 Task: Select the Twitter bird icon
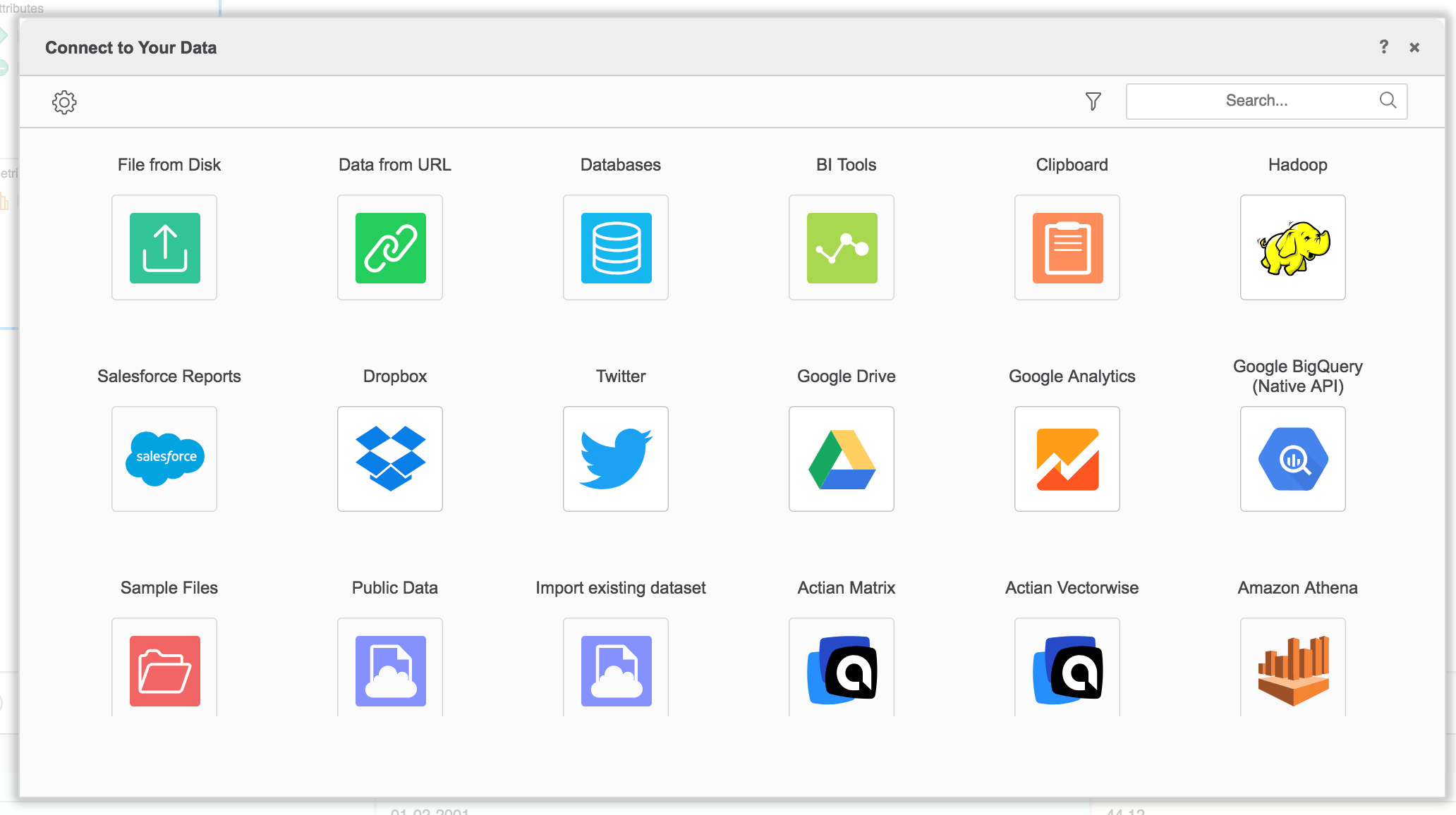click(616, 459)
